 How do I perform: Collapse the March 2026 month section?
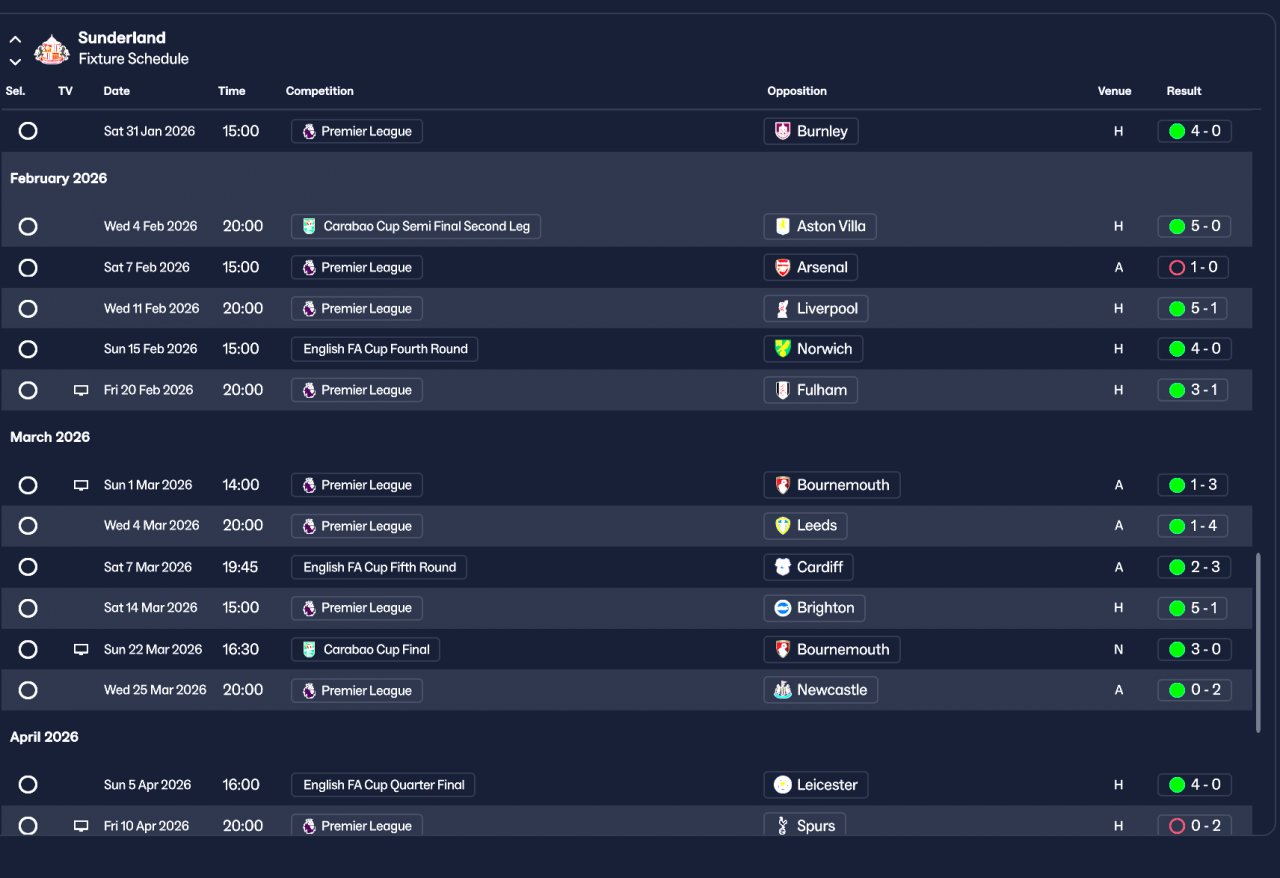pos(50,437)
